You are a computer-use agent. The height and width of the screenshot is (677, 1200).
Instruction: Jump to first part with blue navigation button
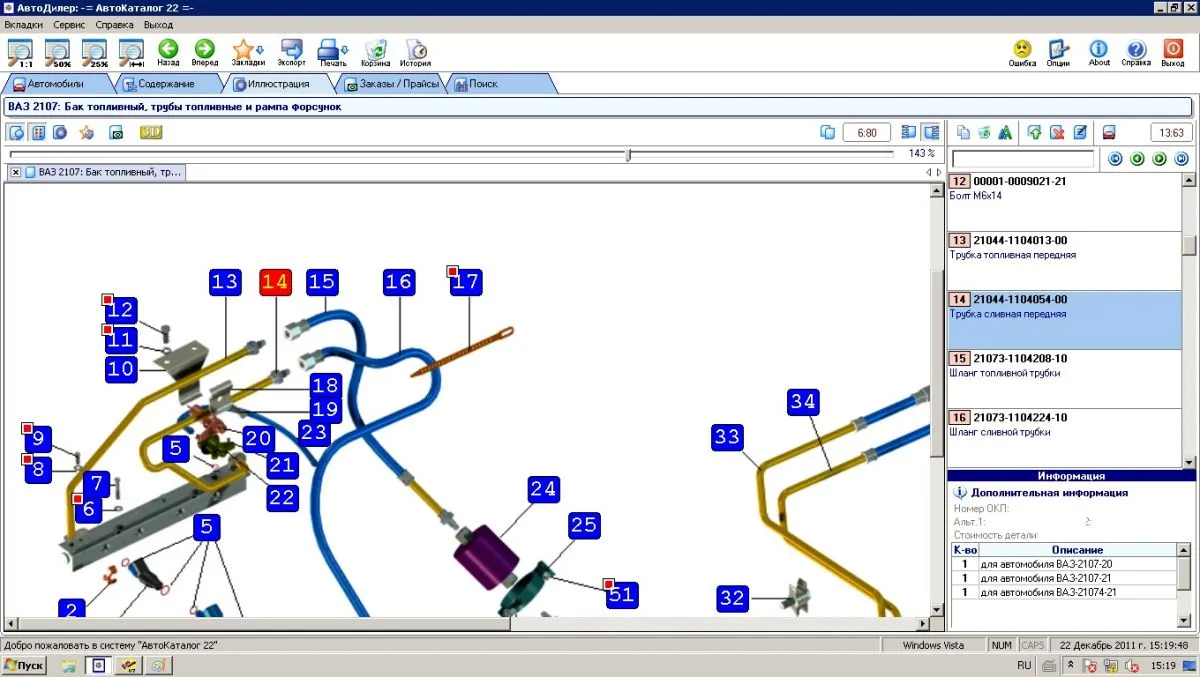pos(1115,159)
